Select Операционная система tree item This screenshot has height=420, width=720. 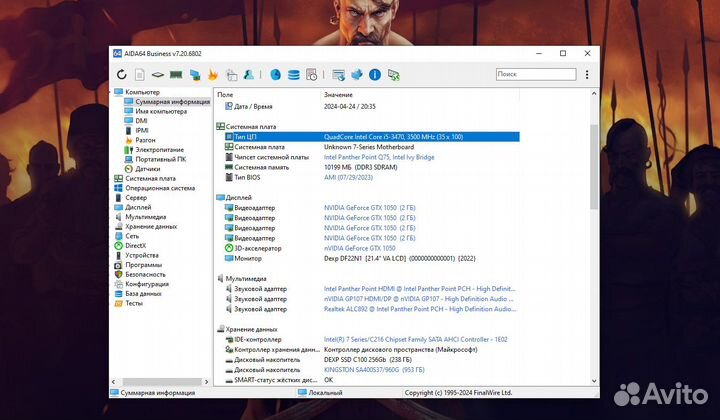tap(160, 188)
